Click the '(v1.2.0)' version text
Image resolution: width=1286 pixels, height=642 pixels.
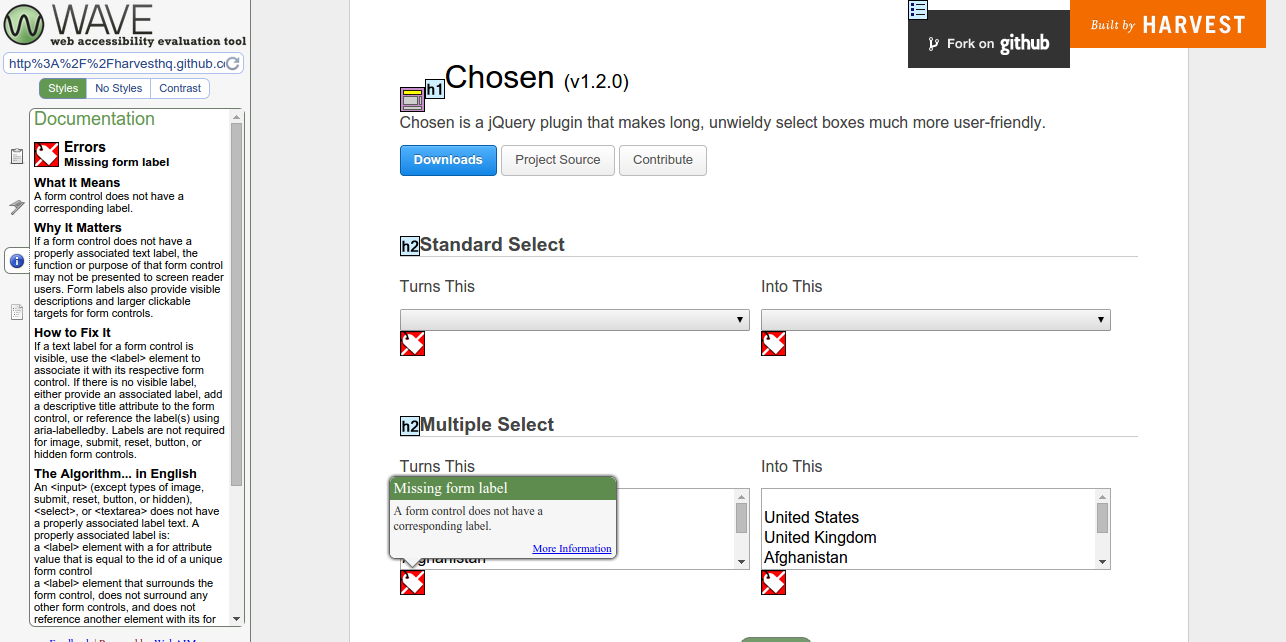click(596, 82)
